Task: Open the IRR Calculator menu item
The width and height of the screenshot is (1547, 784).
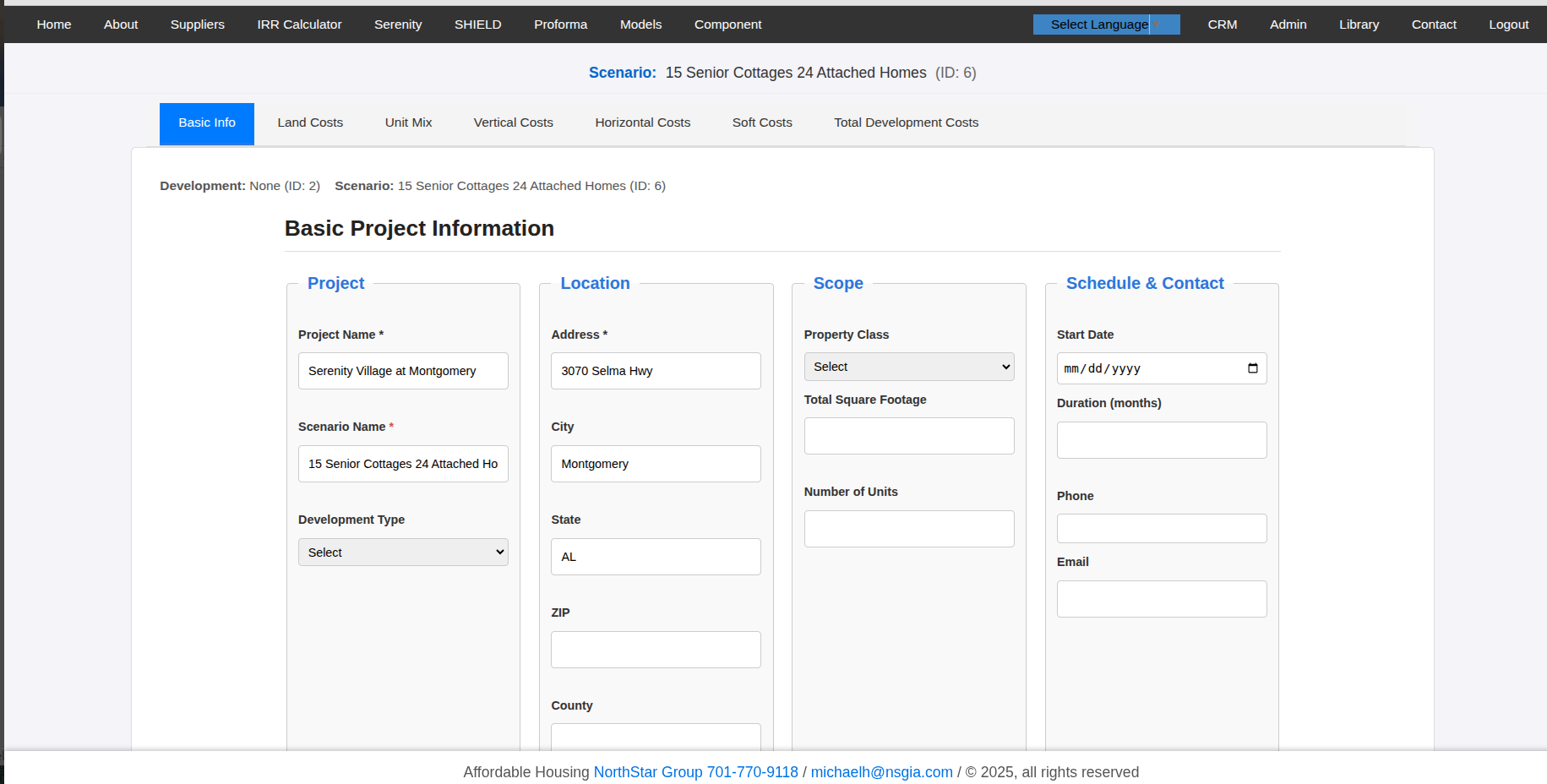Action: (299, 24)
